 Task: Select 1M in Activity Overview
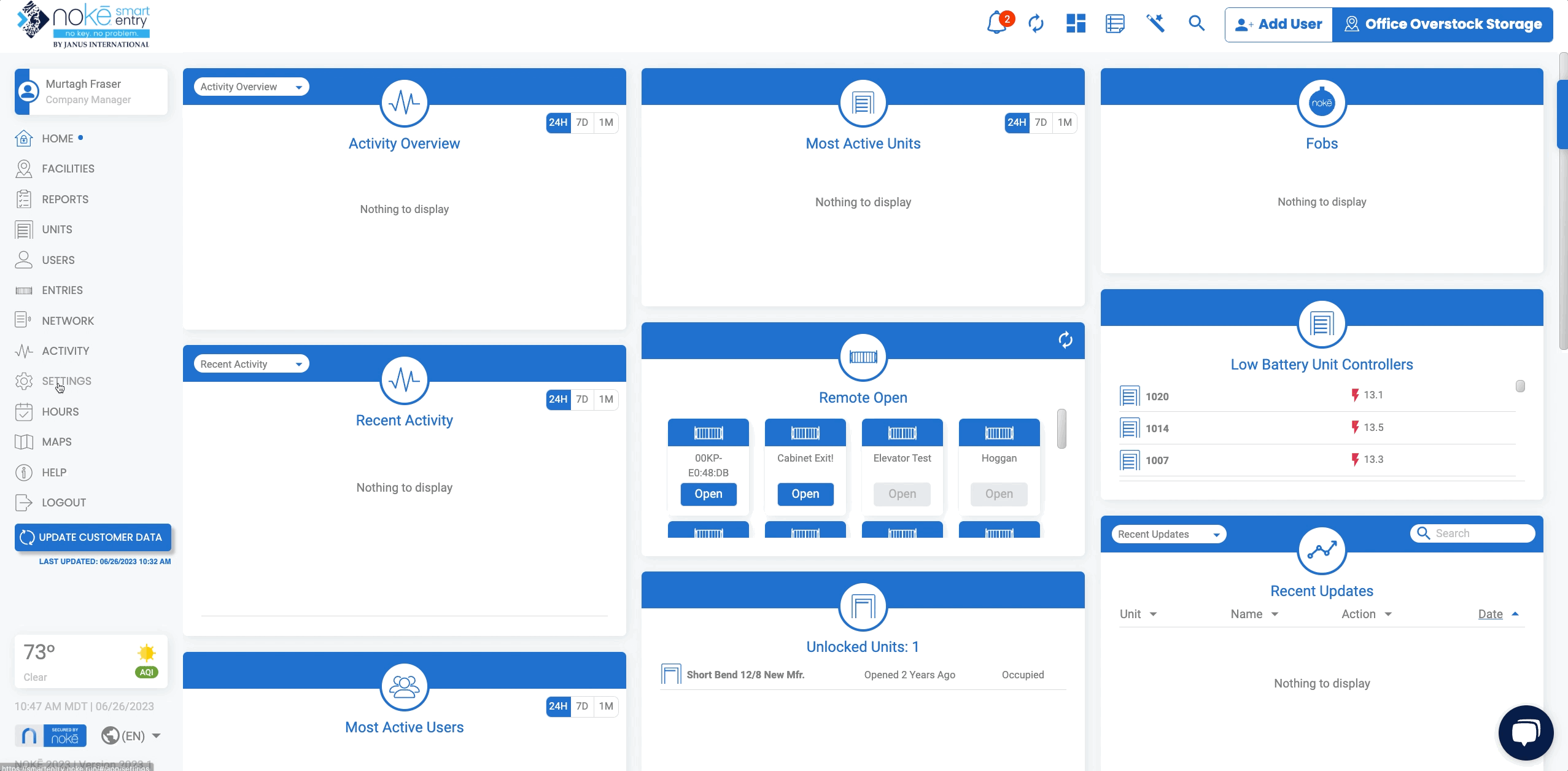coord(606,123)
